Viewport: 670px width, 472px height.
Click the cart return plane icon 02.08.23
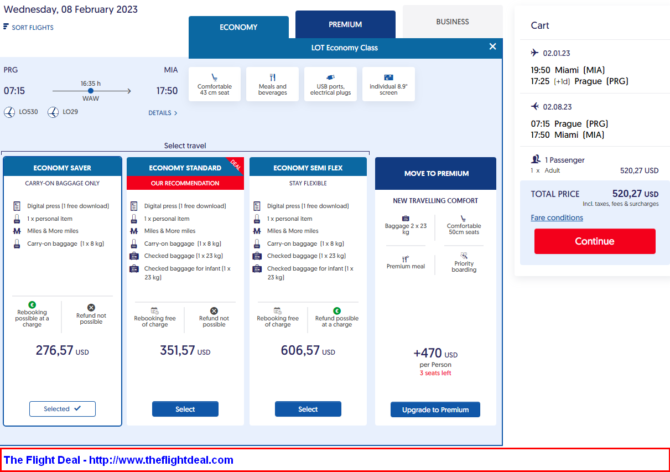pyautogui.click(x=535, y=106)
